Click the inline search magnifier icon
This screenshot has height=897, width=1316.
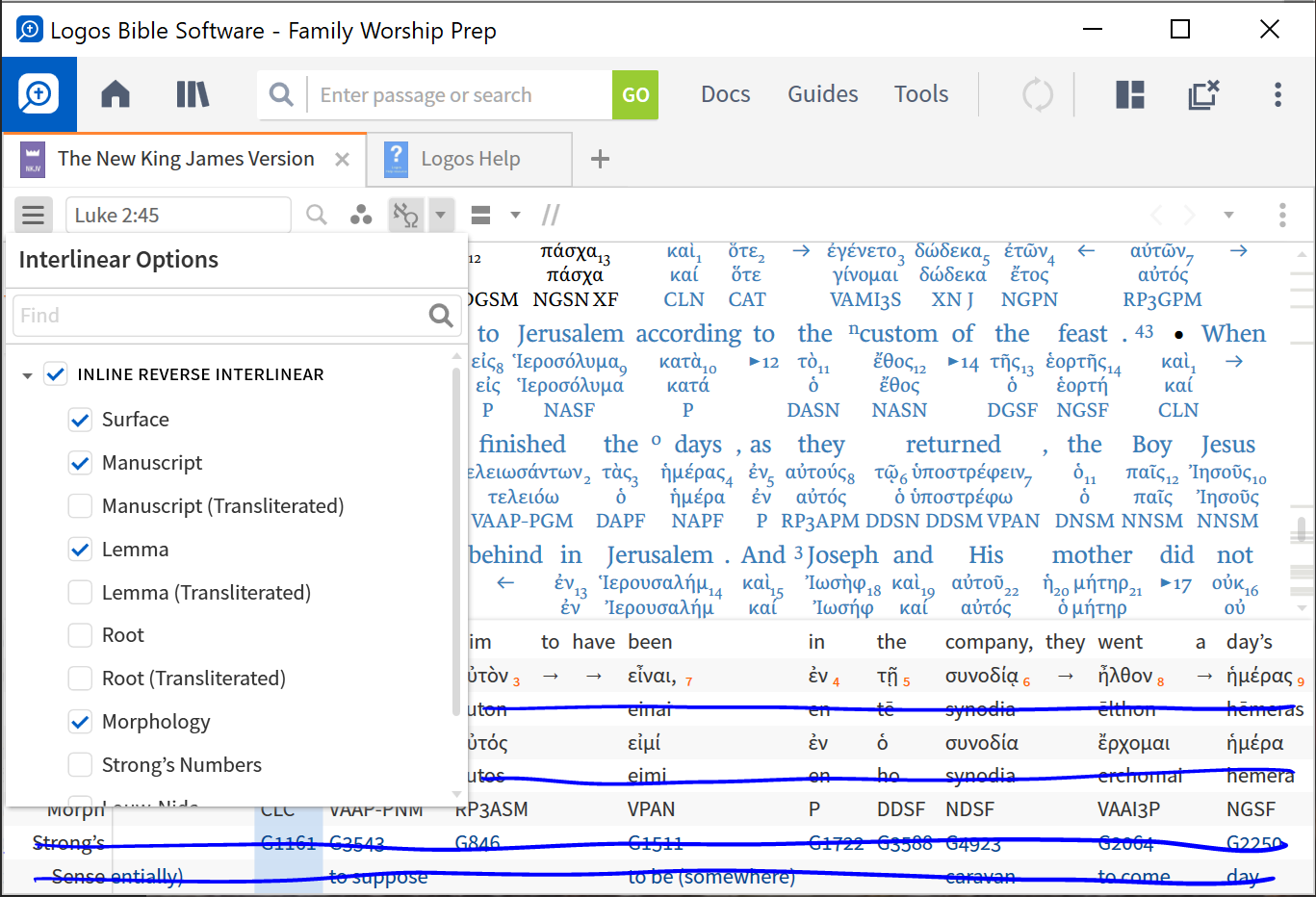pyautogui.click(x=316, y=215)
